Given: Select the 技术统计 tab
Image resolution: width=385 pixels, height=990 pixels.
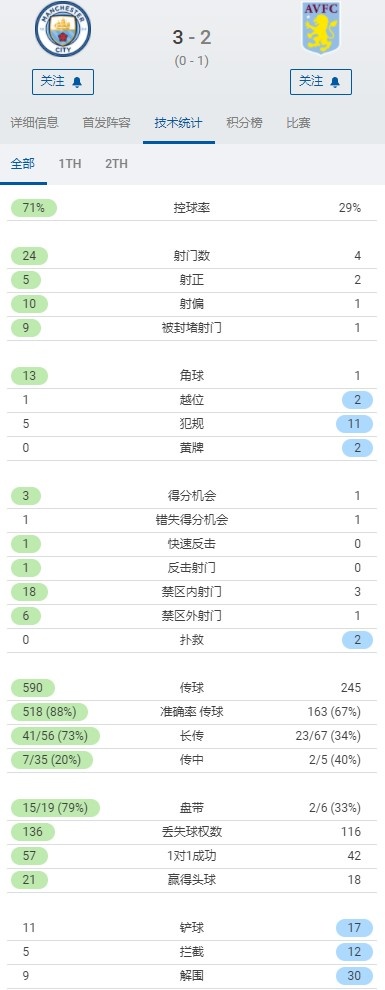Looking at the screenshot, I should pos(179,123).
